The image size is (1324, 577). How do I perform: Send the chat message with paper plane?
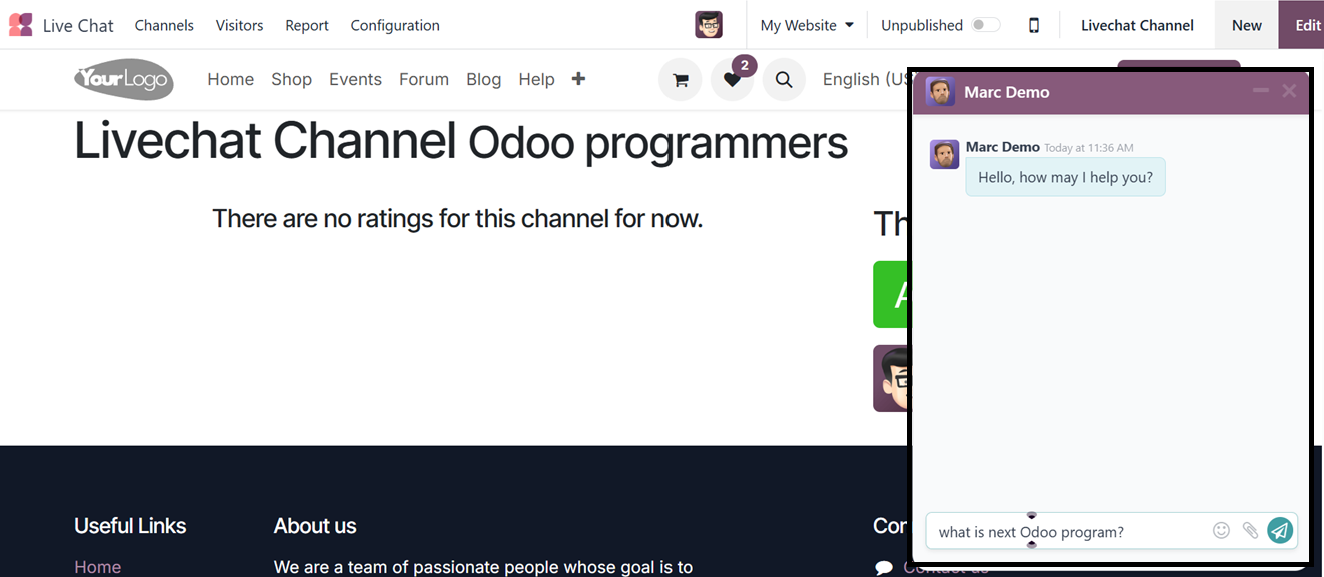tap(1280, 531)
